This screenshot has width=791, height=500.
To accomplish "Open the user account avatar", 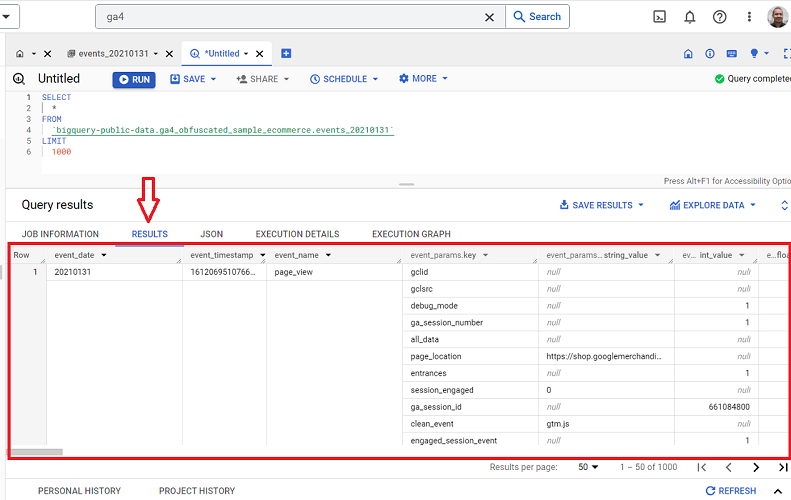I will point(777,17).
